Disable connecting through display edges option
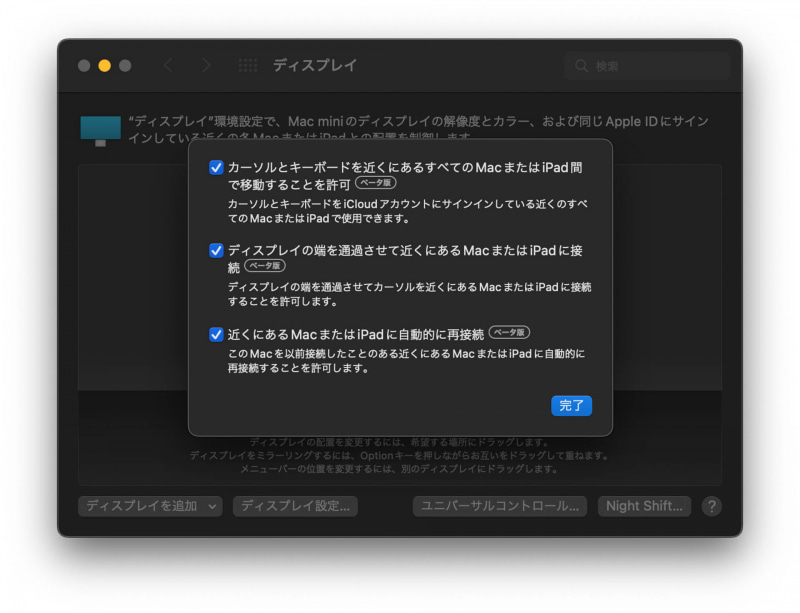800x613 pixels. (x=217, y=251)
